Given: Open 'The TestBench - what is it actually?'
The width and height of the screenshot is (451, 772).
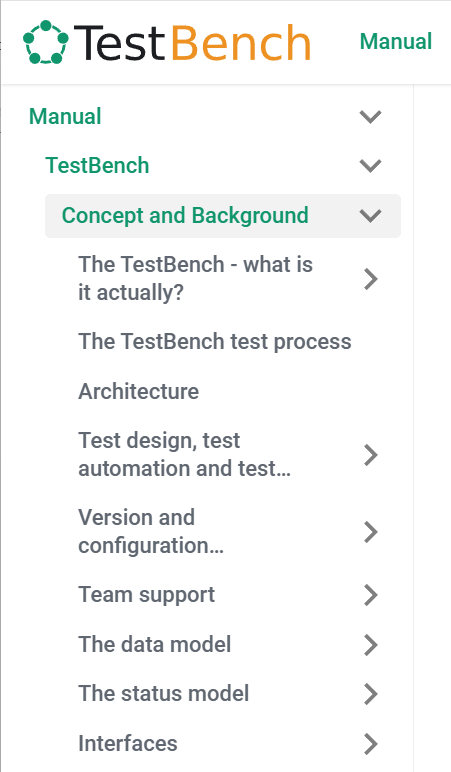Looking at the screenshot, I should (x=195, y=278).
